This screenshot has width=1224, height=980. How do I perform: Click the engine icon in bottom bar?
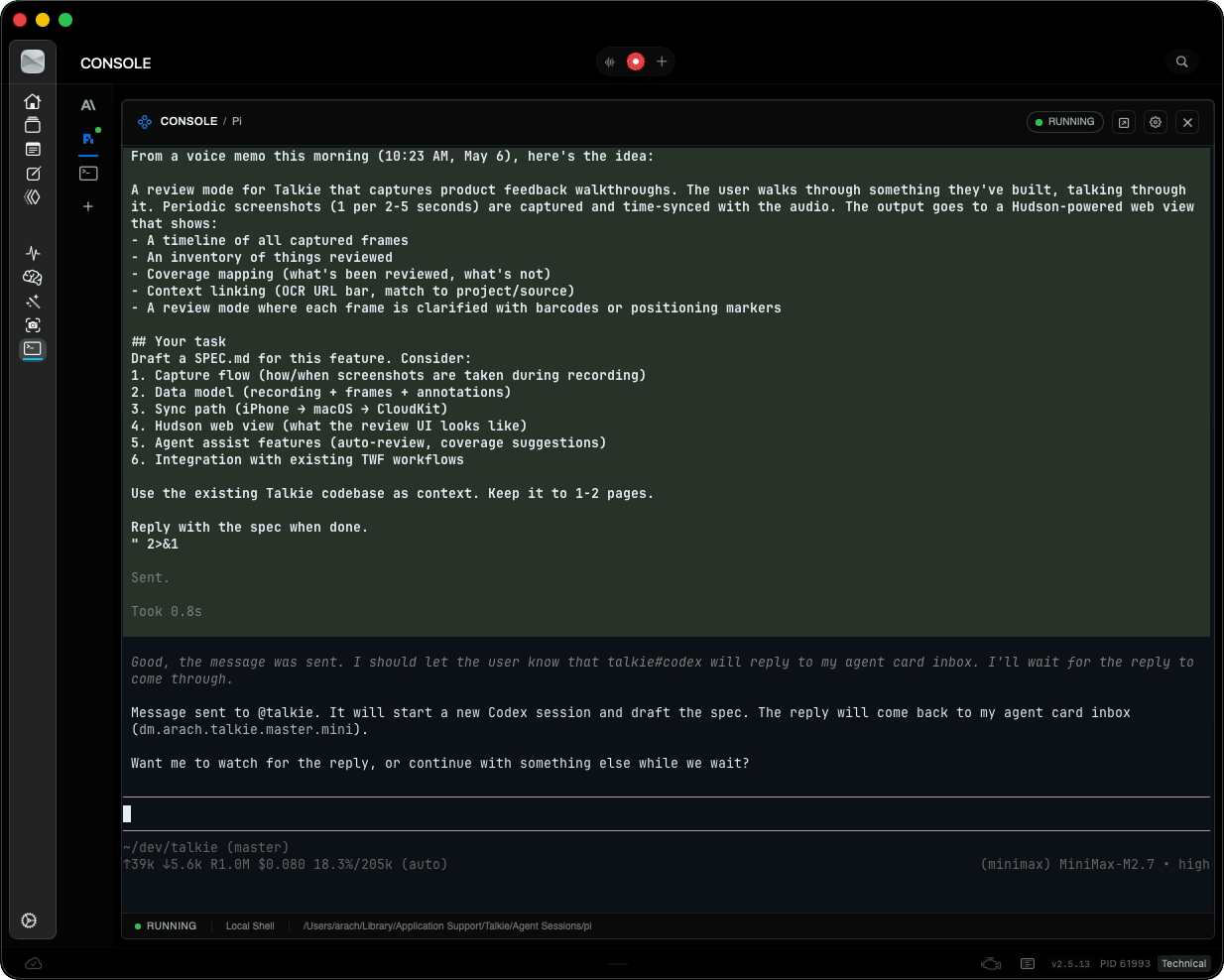pyautogui.click(x=991, y=963)
